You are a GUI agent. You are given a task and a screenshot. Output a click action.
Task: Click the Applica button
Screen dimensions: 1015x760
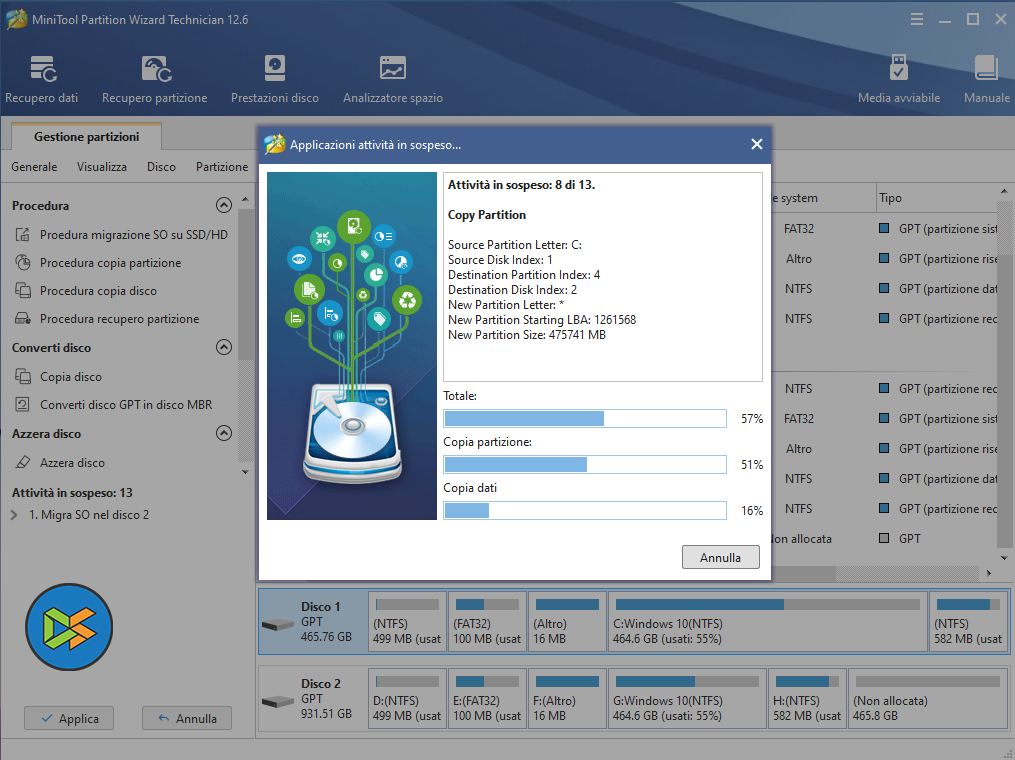point(69,718)
